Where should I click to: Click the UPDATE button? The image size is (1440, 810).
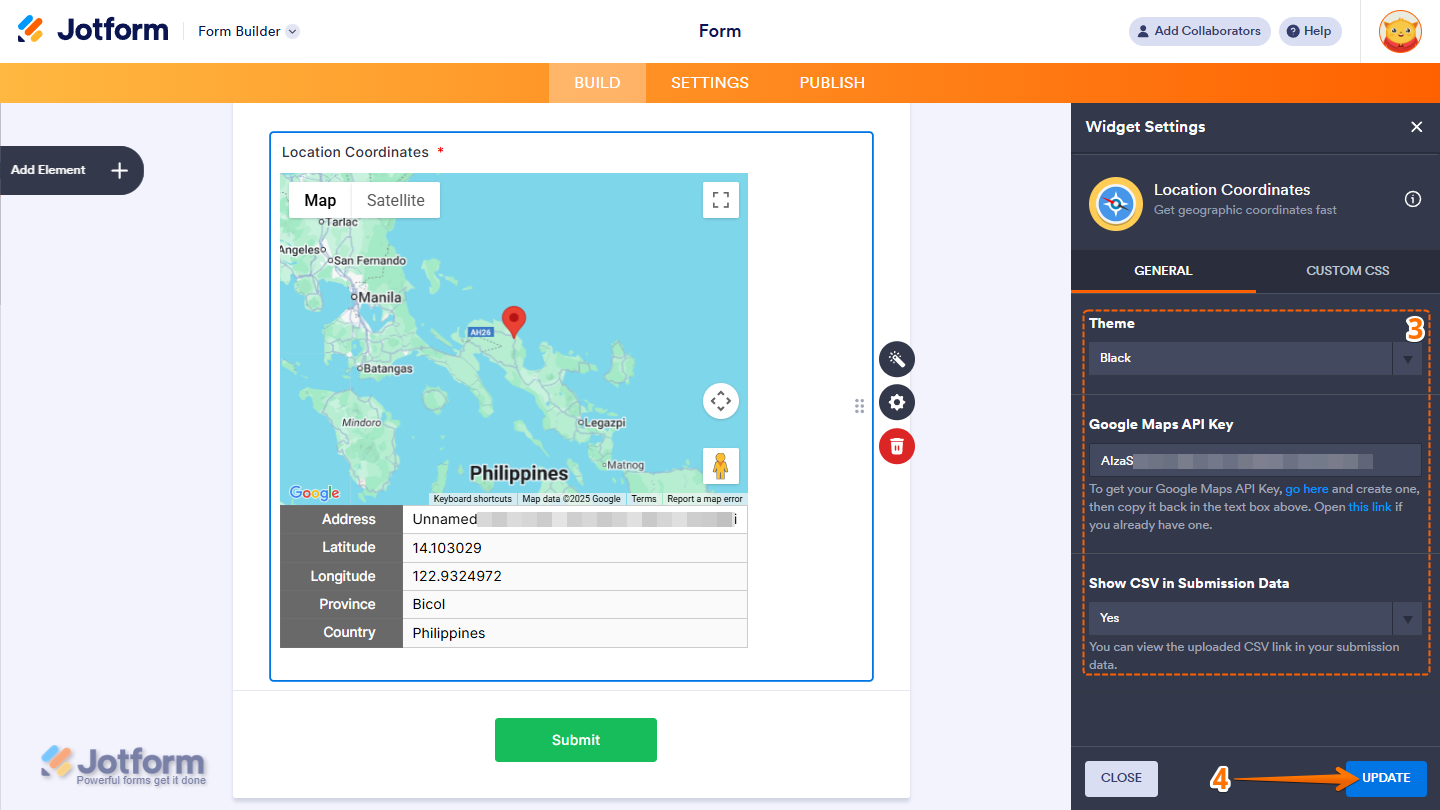coord(1385,778)
